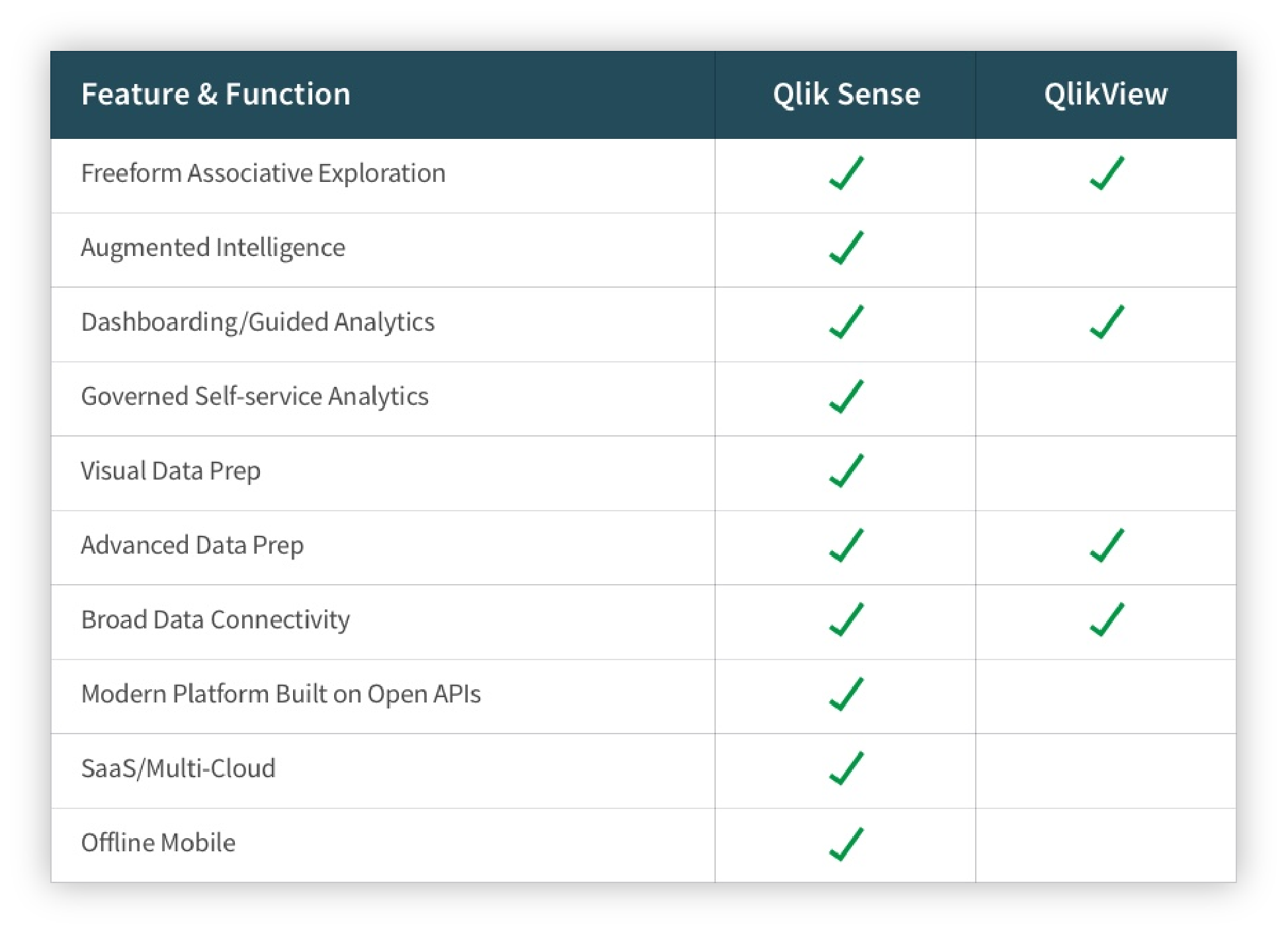Click QlikView checkmark for Advanced Data Prep
1288x934 pixels.
[1107, 545]
